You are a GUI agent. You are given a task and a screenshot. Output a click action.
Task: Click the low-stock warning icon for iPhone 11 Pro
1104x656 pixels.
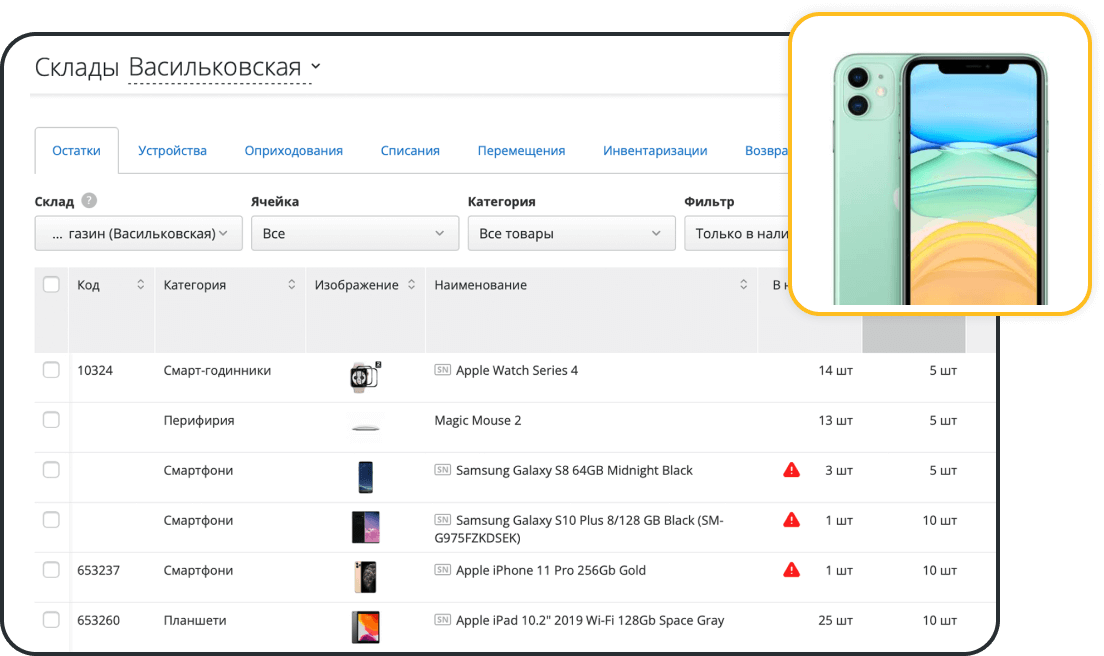(791, 570)
